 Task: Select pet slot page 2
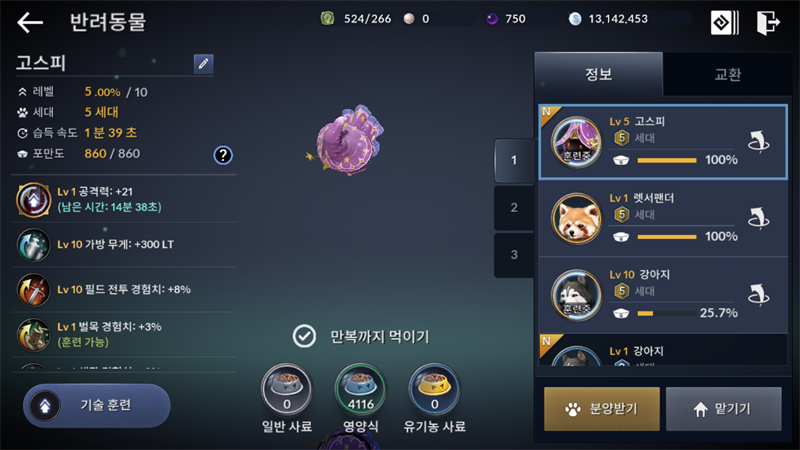coord(514,208)
